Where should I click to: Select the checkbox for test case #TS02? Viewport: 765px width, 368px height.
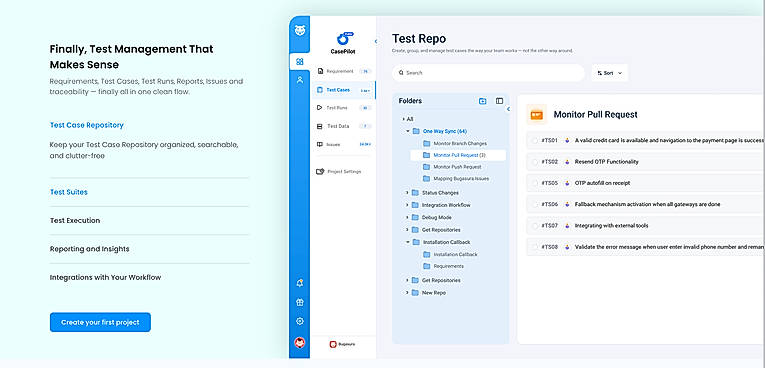pyautogui.click(x=535, y=162)
